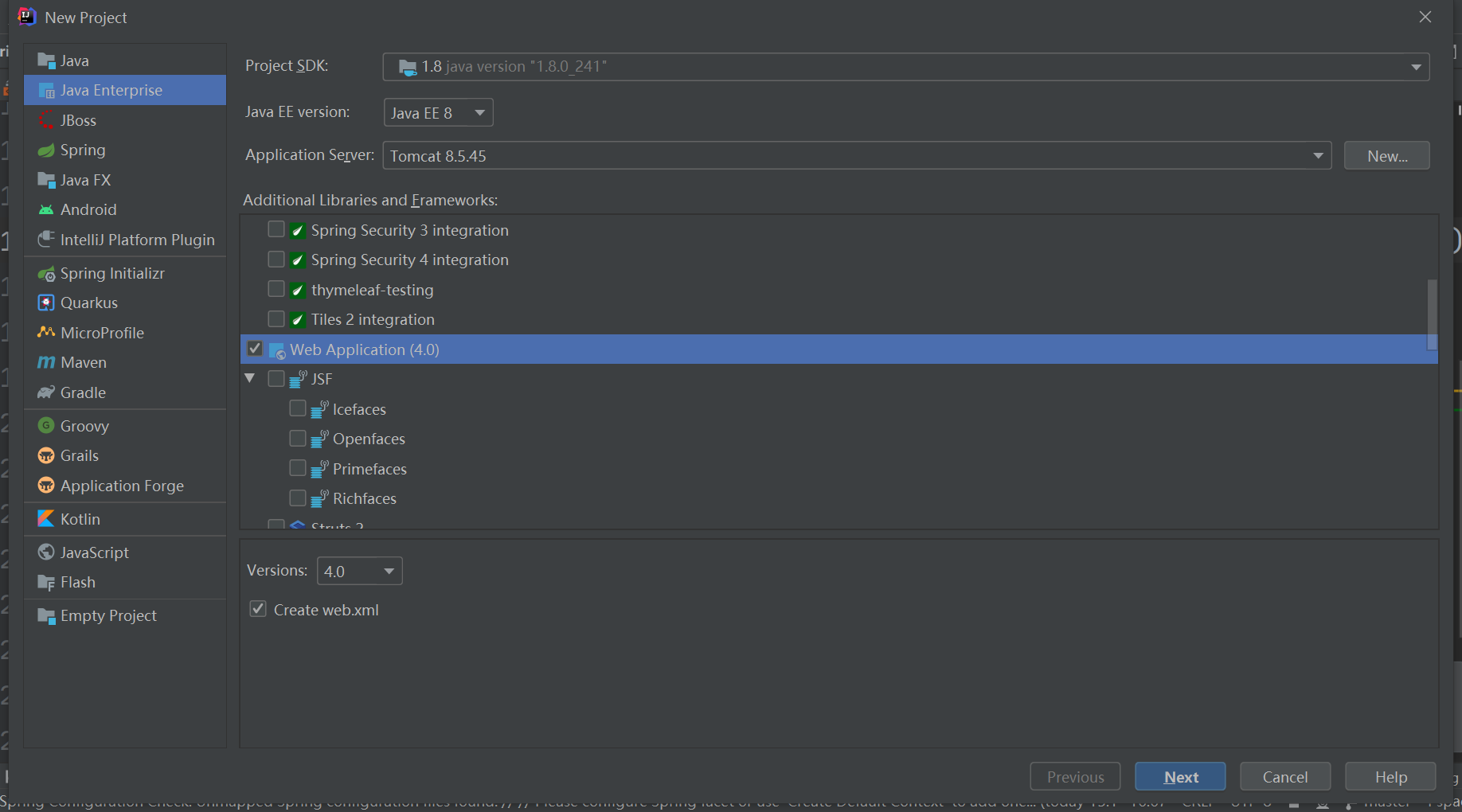The image size is (1462, 812).
Task: Open the Application Server dropdown
Action: 857,156
